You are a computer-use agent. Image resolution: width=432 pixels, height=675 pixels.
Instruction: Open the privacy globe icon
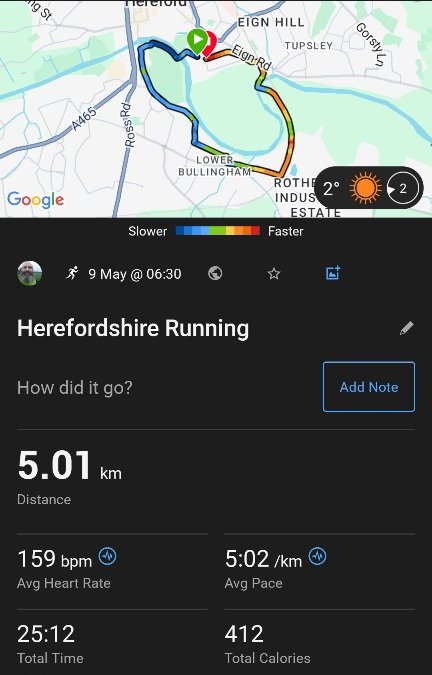(x=215, y=273)
